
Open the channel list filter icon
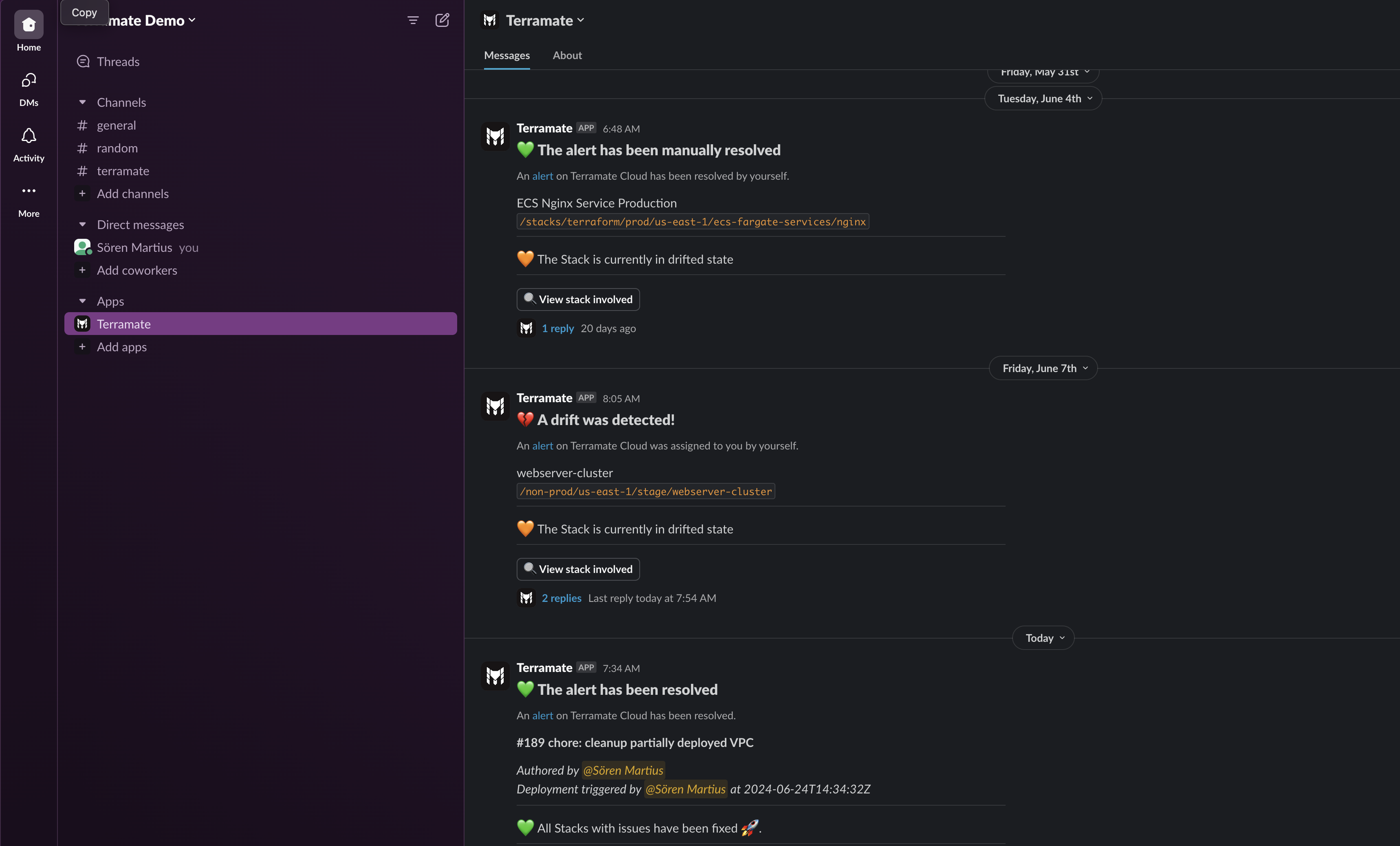[412, 20]
